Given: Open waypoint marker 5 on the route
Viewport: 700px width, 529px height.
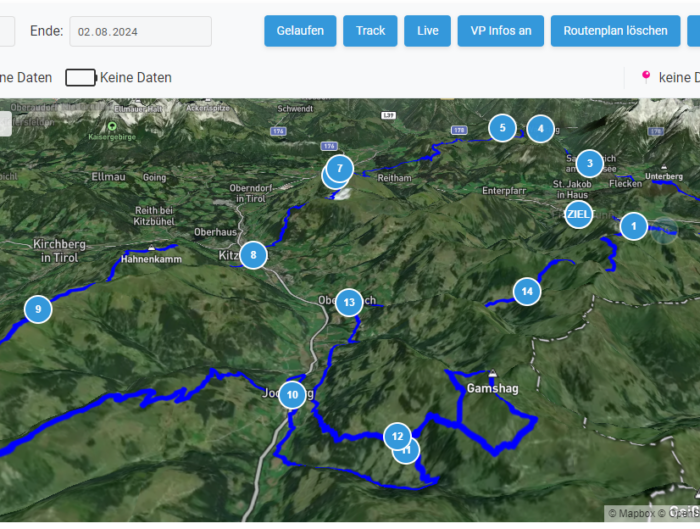Looking at the screenshot, I should [502, 128].
